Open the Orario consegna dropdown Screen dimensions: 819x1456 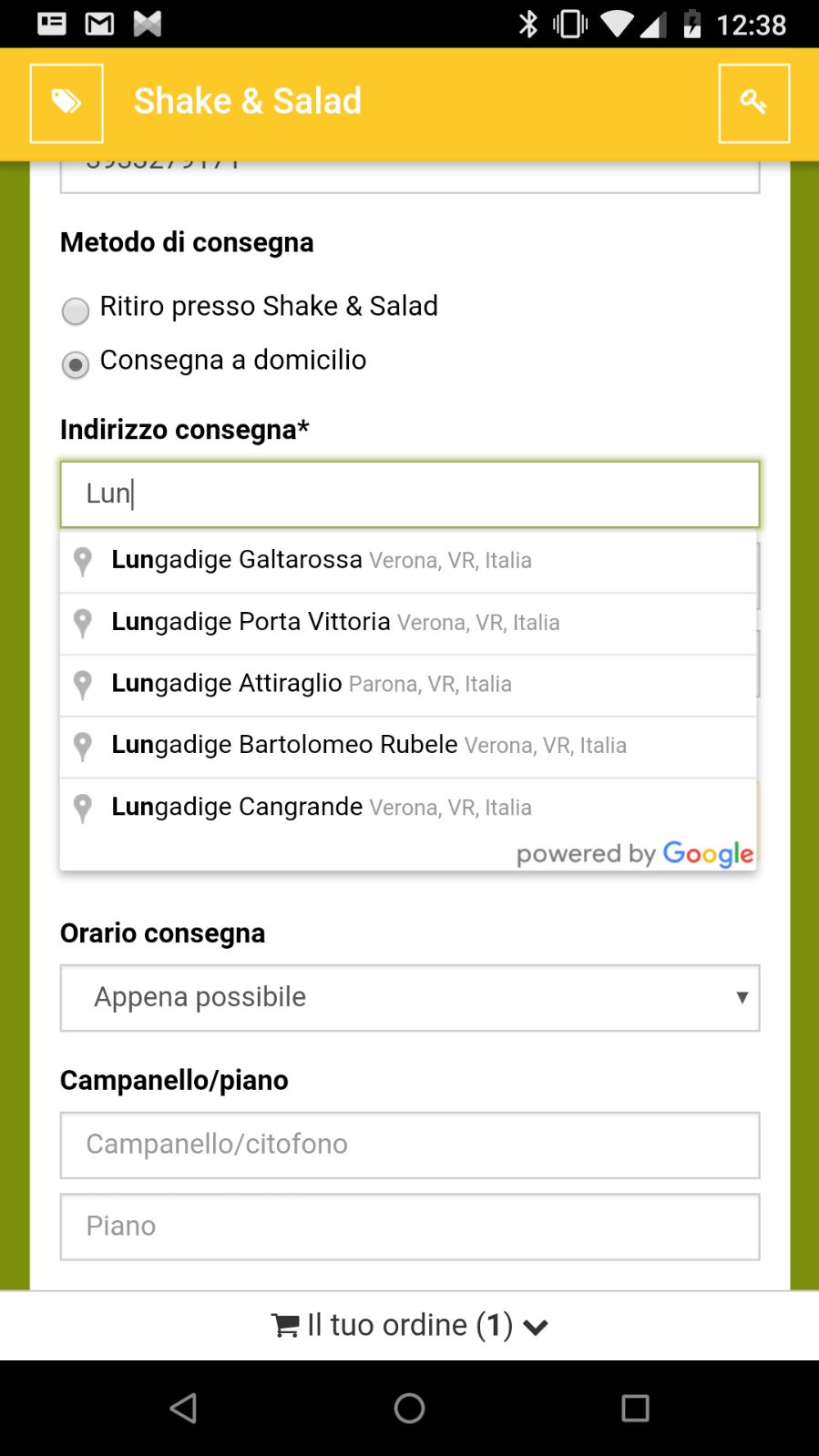[x=408, y=997]
